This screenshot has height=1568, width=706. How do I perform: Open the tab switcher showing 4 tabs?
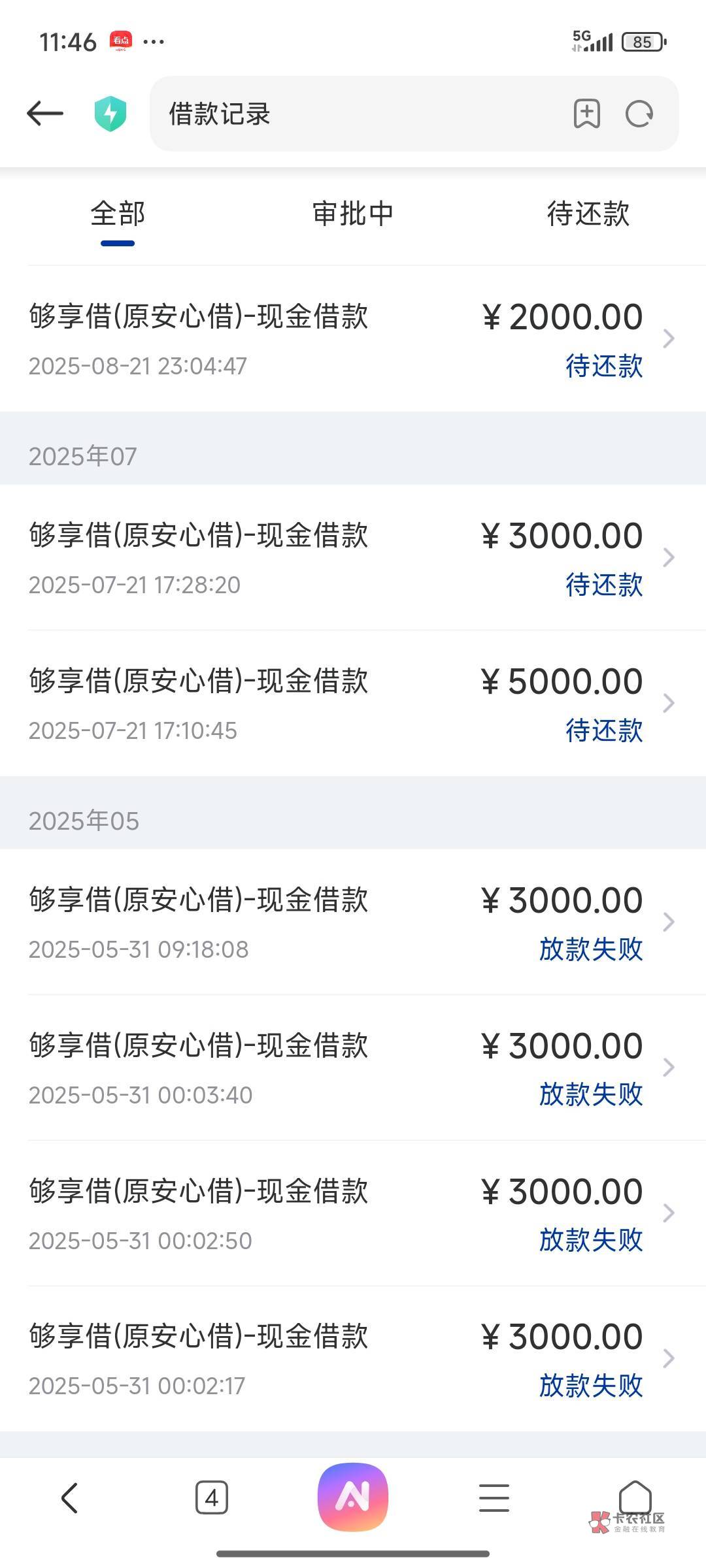[211, 1497]
